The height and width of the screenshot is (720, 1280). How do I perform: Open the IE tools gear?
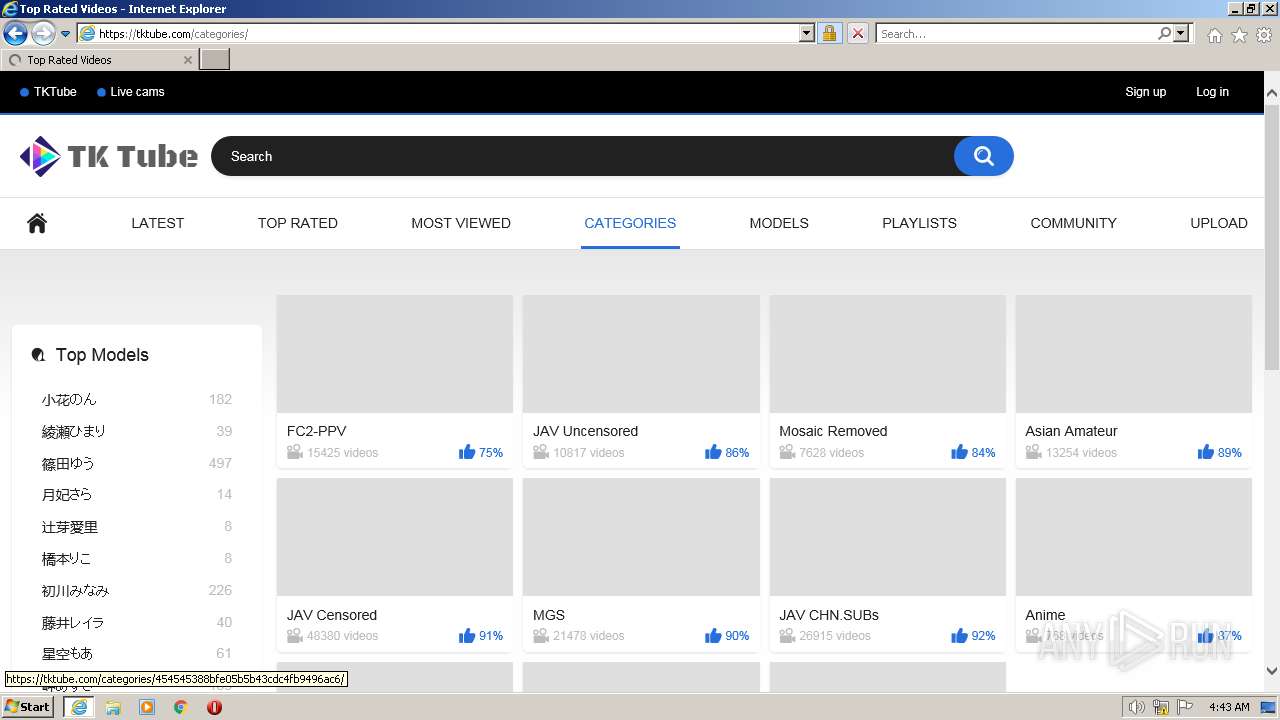[x=1264, y=35]
